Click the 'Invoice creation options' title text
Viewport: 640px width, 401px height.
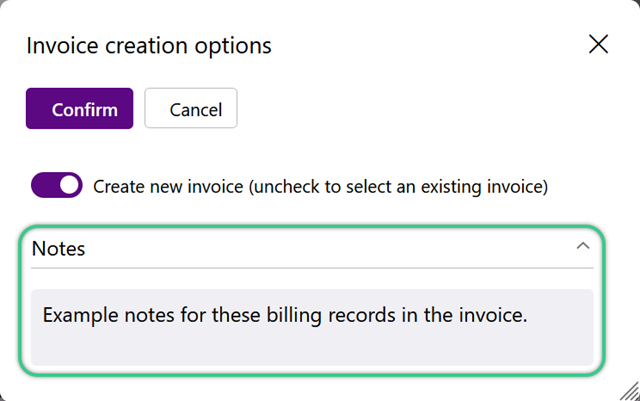[x=149, y=46]
